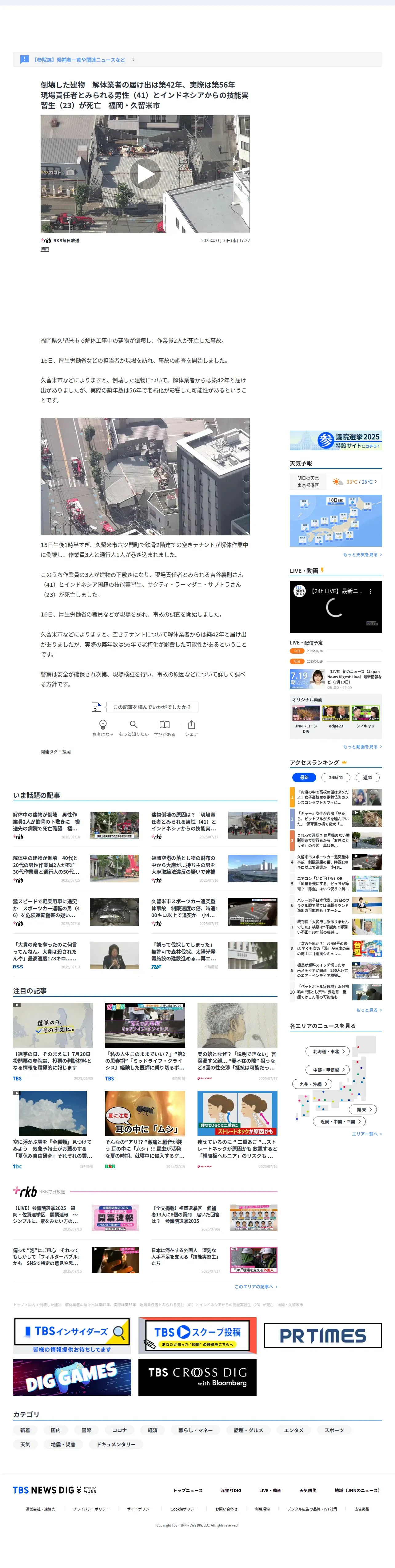Open ストレートネック article thumbnail
This screenshot has width=395, height=1568.
click(x=237, y=1114)
